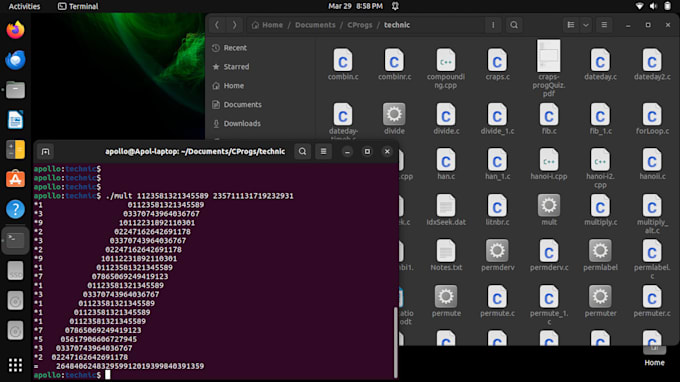Open the system status menu
Screen dimensions: 680x382
tap(653, 6)
